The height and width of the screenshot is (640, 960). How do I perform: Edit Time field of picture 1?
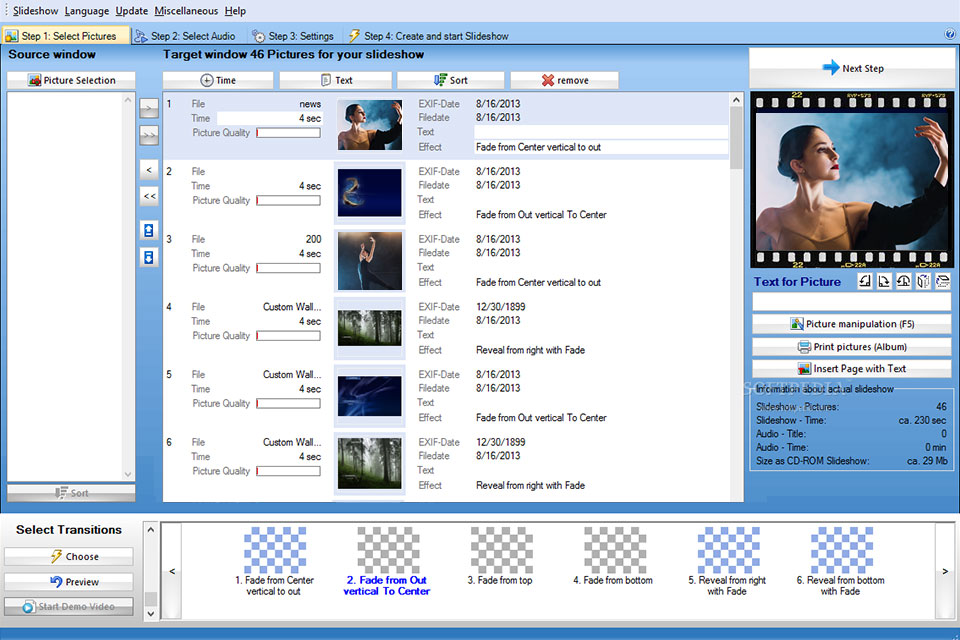pyautogui.click(x=270, y=118)
